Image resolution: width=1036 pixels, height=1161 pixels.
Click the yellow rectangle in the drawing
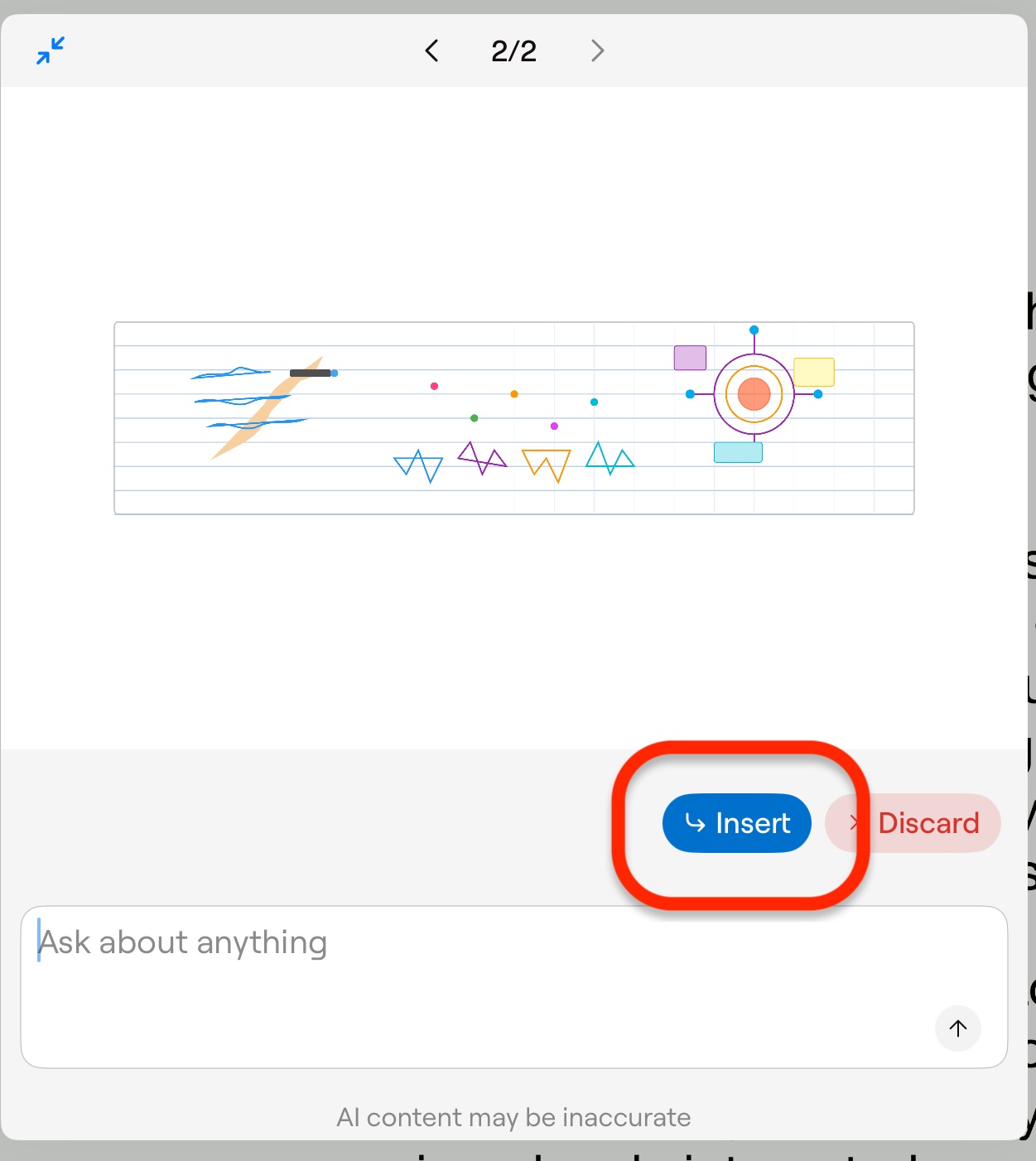coord(813,372)
